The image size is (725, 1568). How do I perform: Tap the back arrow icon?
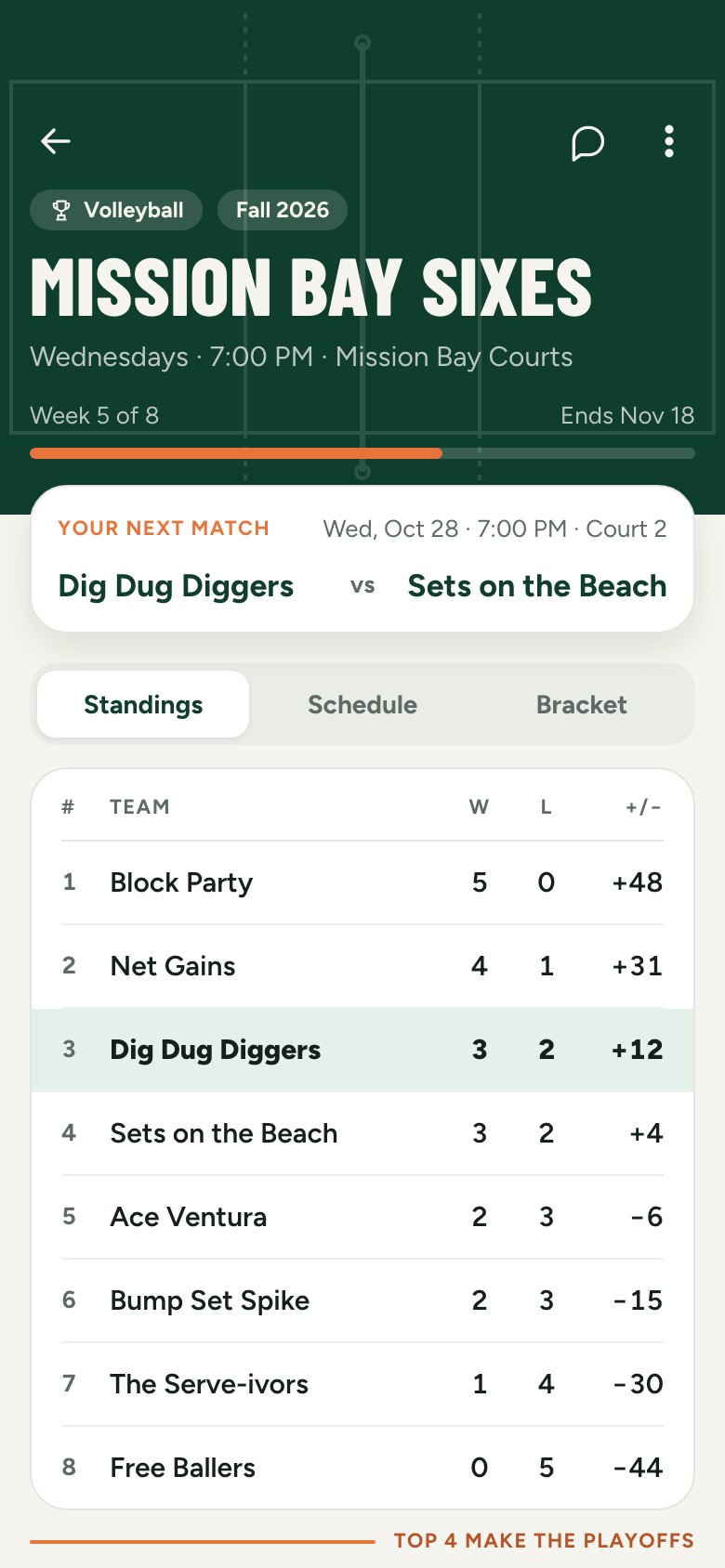(56, 141)
